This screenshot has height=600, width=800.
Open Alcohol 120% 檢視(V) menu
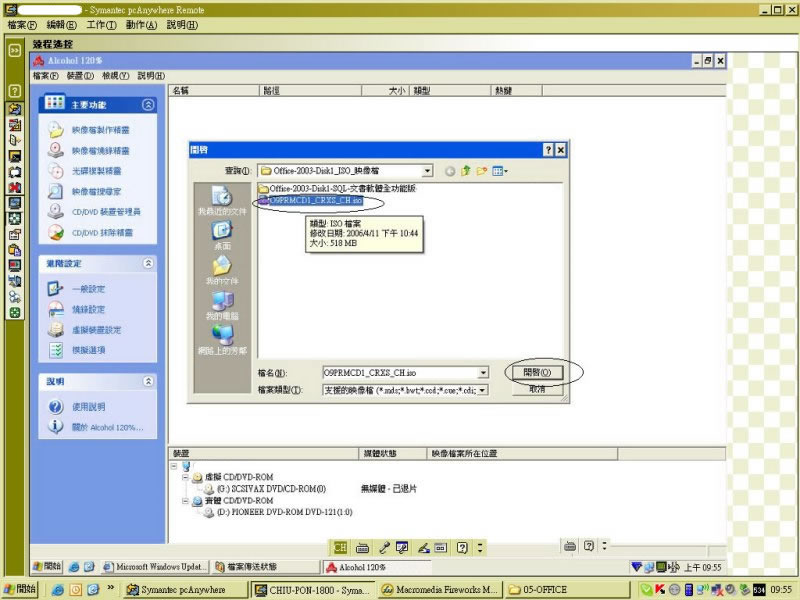(115, 76)
